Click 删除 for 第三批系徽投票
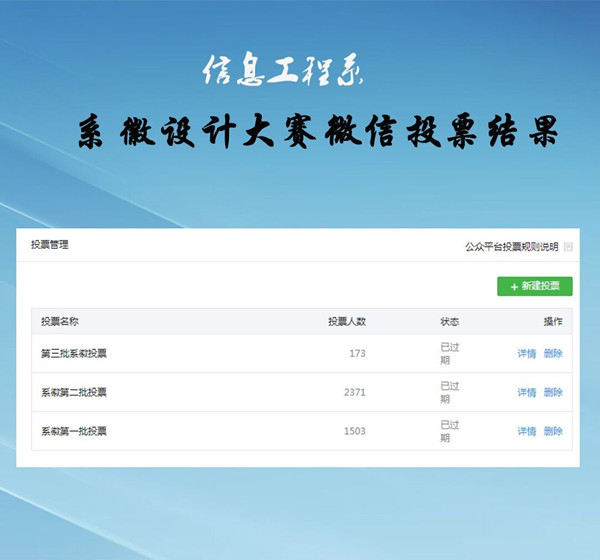Screen dimensions: 600x560 coord(553,353)
